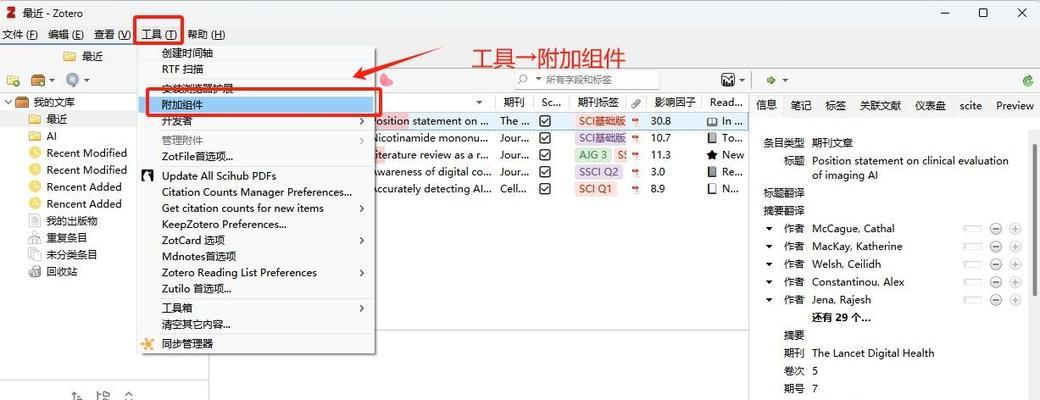Viewport: 1040px width, 400px height.
Task: Switch to the 笔记 tab
Action: point(801,105)
